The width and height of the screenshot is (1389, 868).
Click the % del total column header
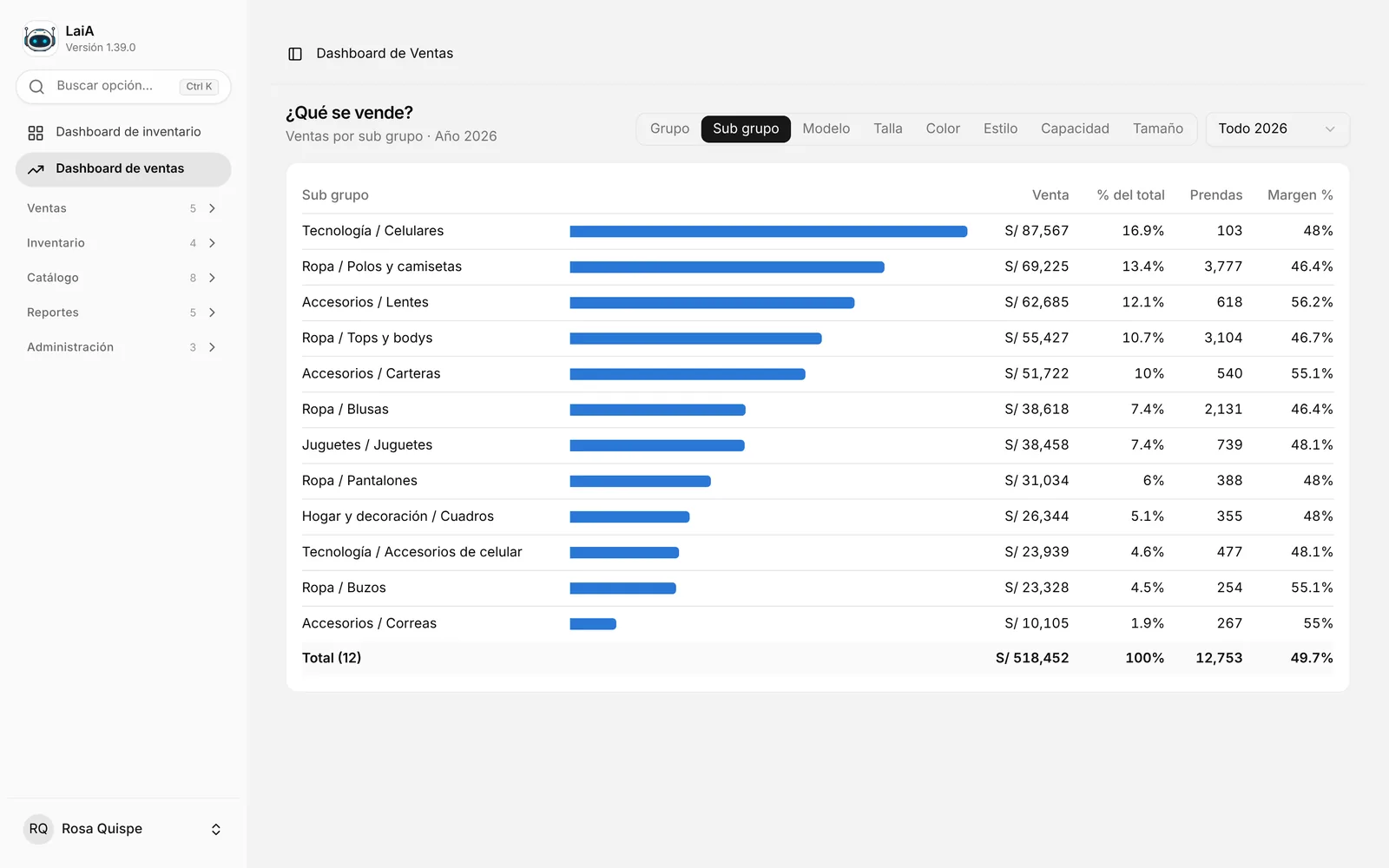click(x=1130, y=195)
